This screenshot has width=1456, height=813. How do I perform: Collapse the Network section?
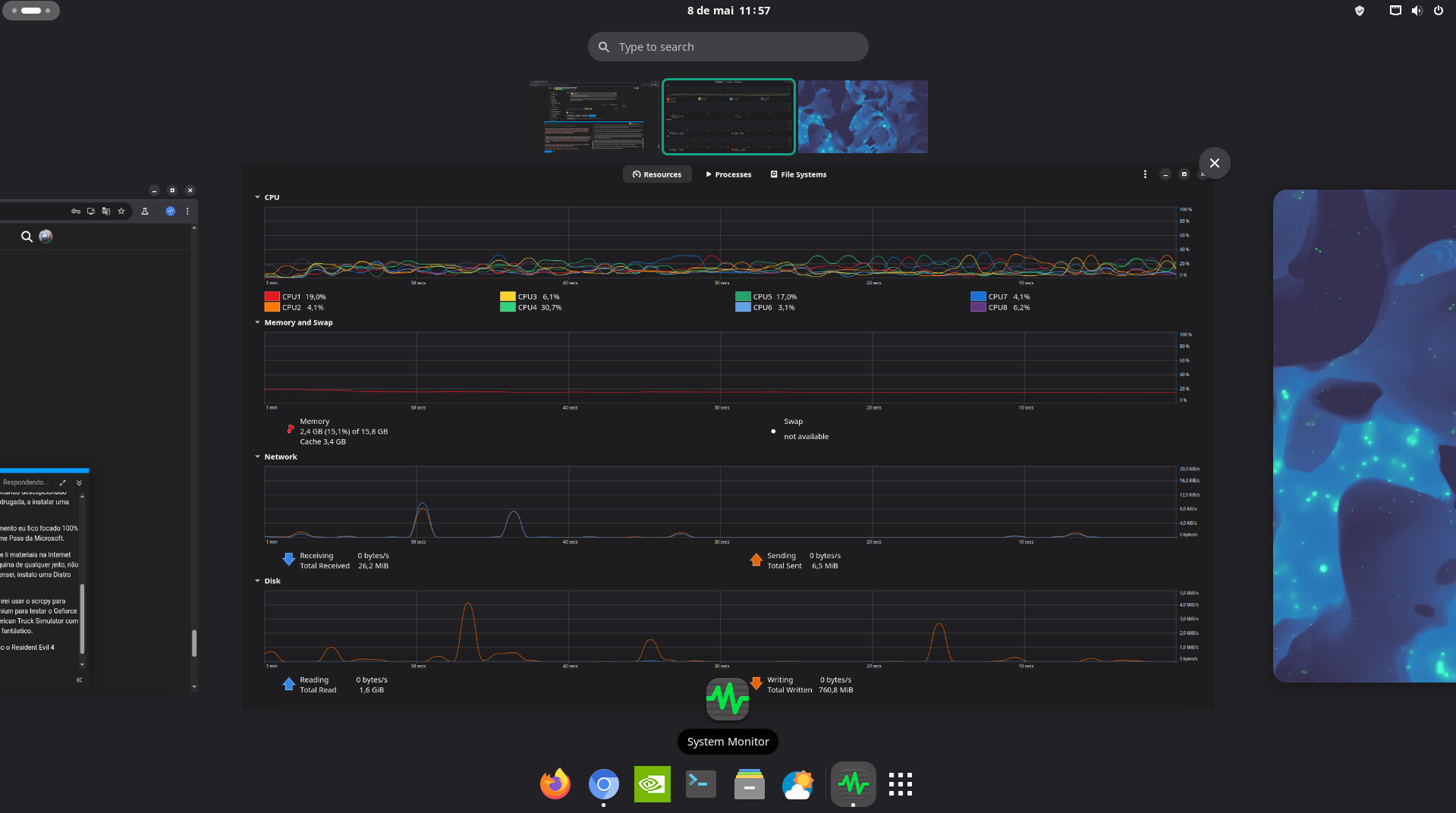tap(257, 457)
